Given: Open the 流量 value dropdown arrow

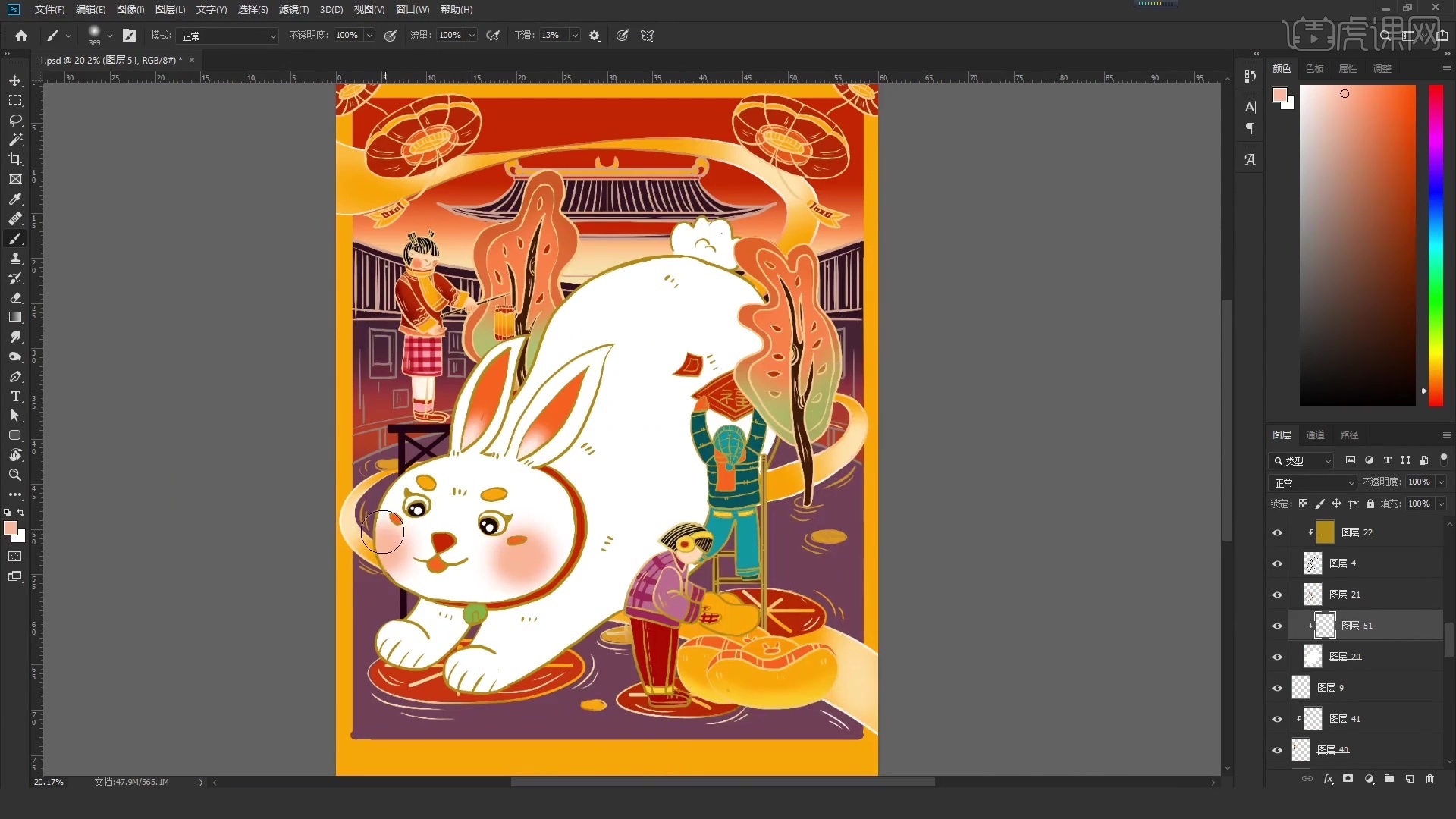Looking at the screenshot, I should coord(472,36).
